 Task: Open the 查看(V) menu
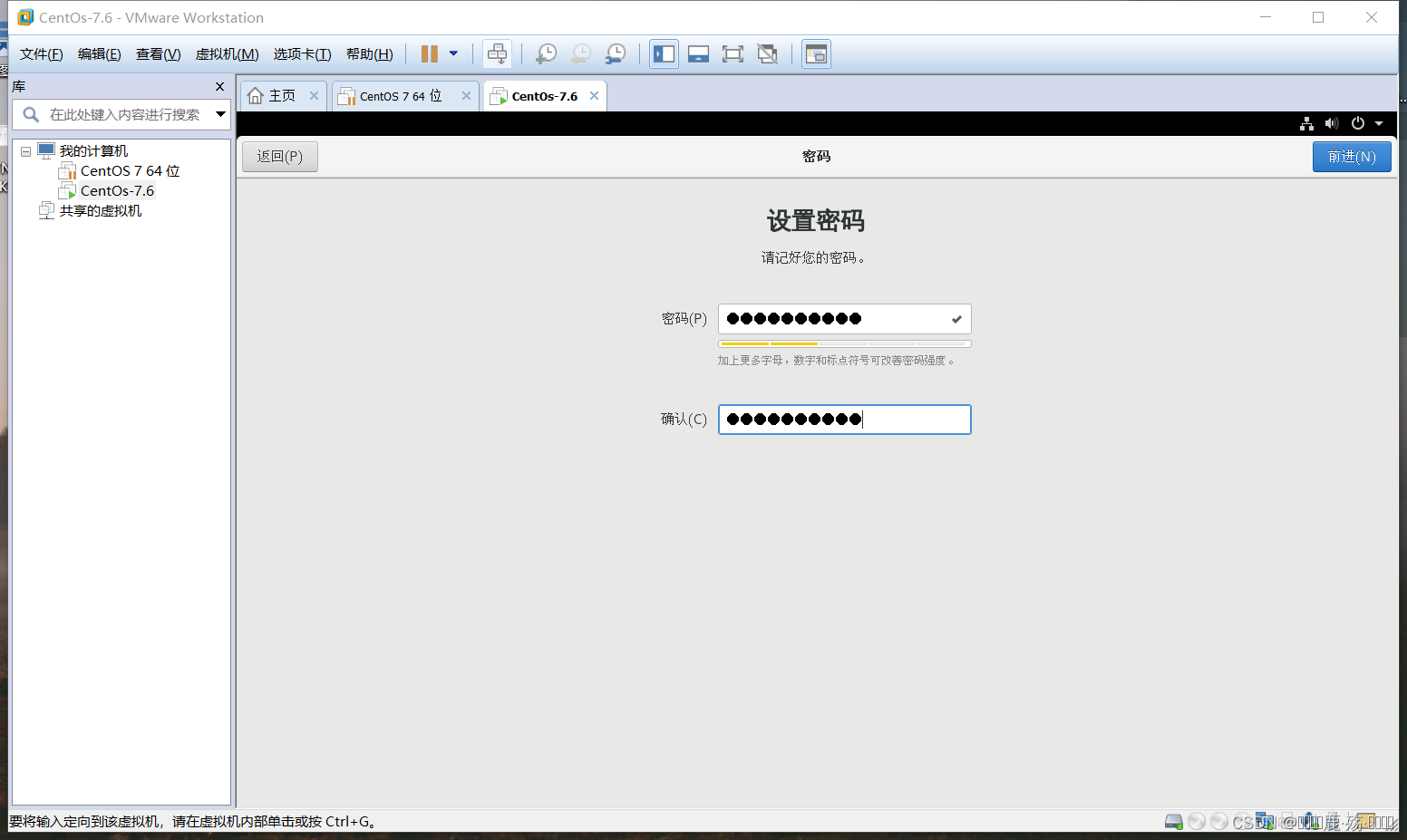159,54
